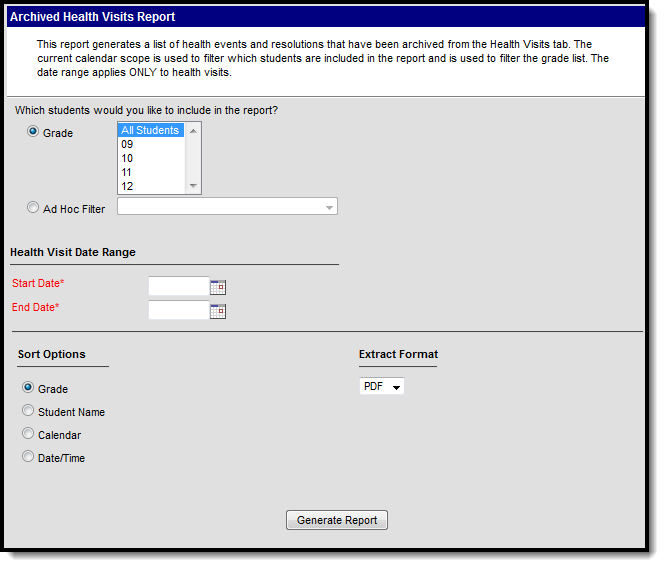Click the grade list scroll down arrow
This screenshot has height=567, width=664.
(x=193, y=186)
